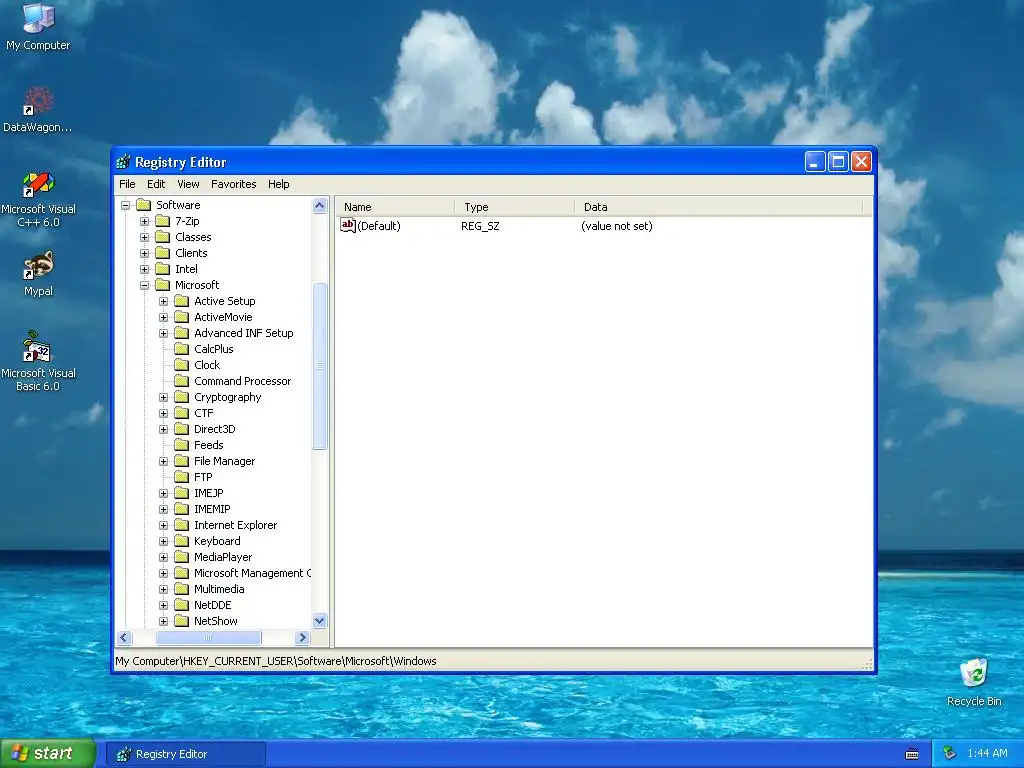Open the Start menu
The width and height of the screenshot is (1024, 768).
[x=48, y=754]
